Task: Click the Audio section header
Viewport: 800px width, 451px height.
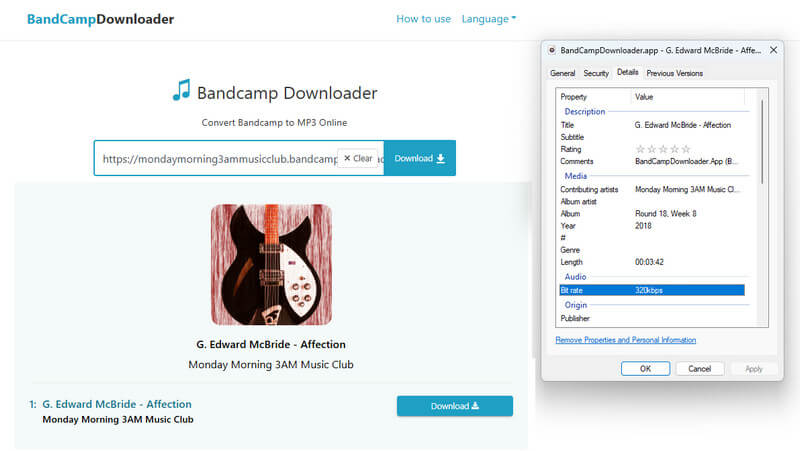Action: click(x=575, y=277)
